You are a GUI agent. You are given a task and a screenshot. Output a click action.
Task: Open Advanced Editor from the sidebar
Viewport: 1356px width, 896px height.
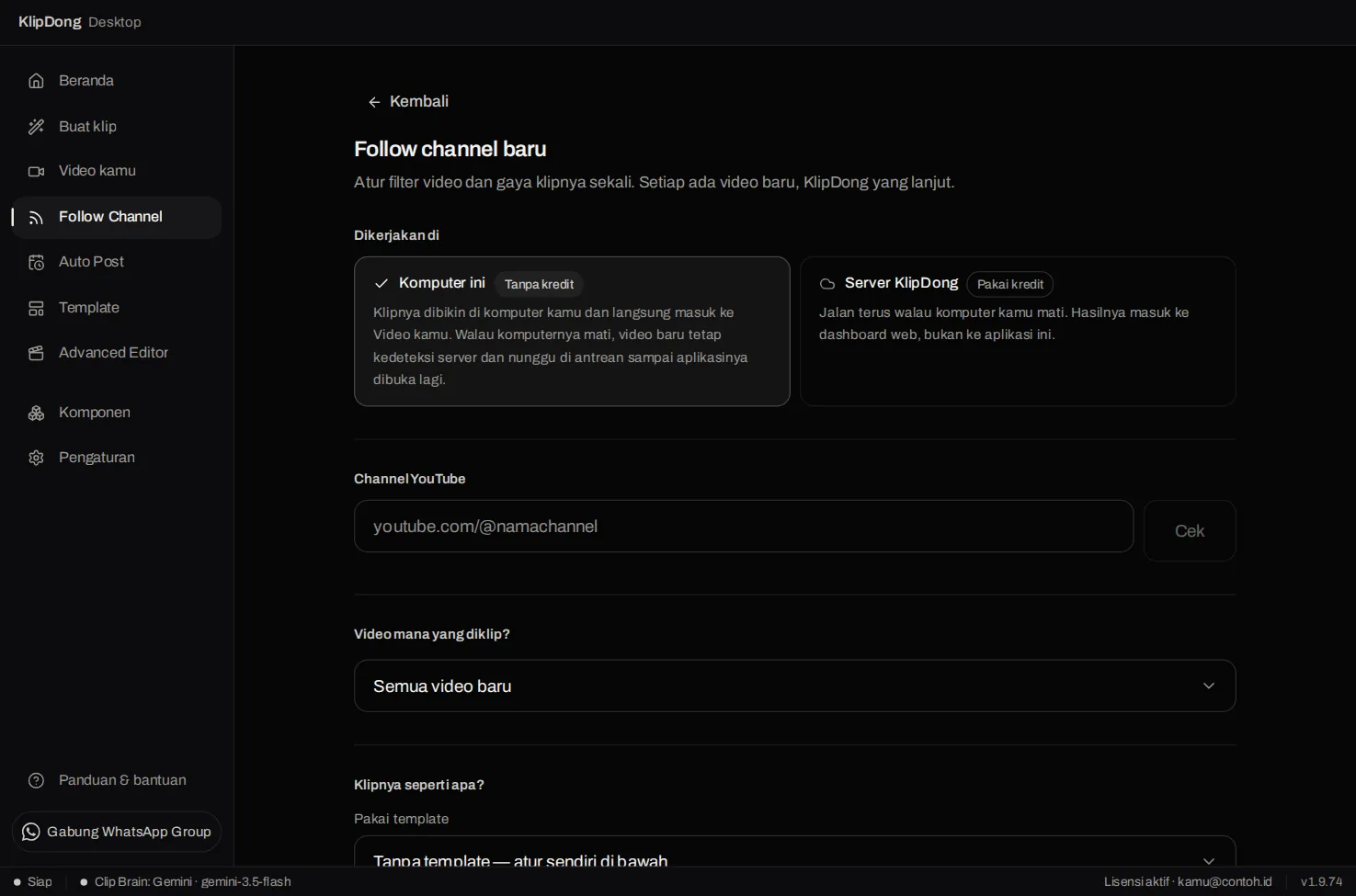click(x=117, y=353)
